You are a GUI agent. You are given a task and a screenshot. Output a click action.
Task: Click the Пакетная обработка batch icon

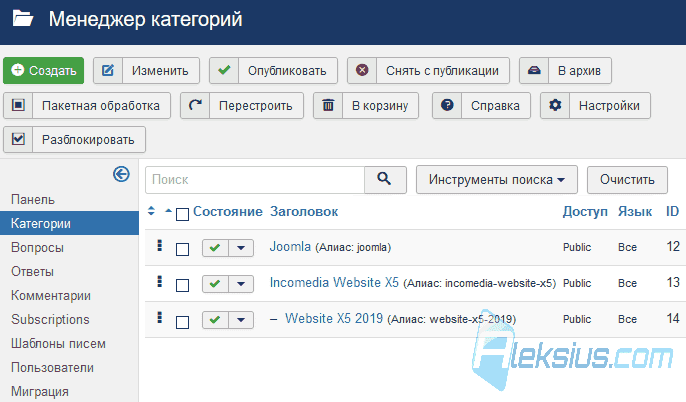(x=18, y=105)
